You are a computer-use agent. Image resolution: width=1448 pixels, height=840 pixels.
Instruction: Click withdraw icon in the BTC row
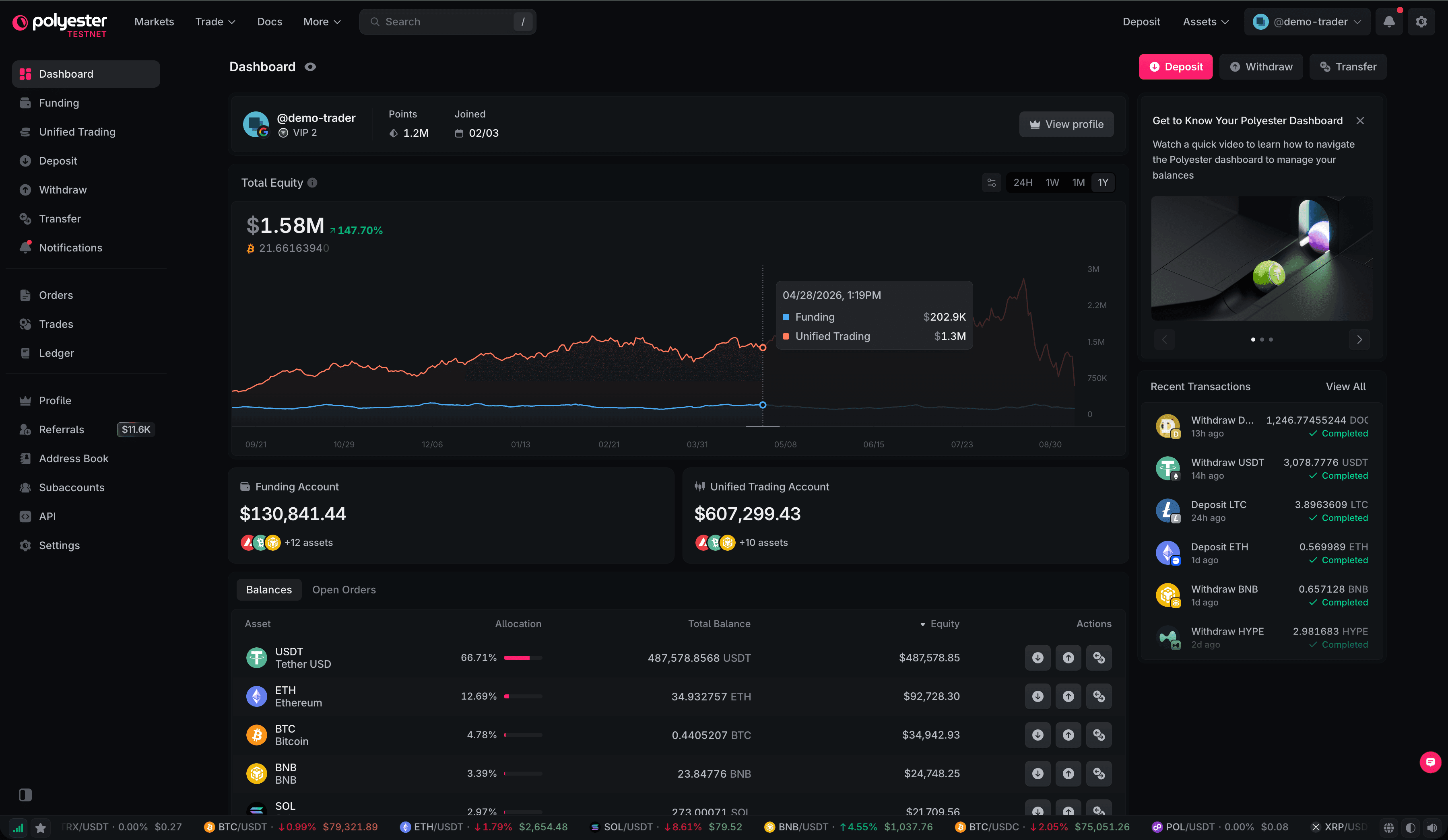click(x=1068, y=735)
